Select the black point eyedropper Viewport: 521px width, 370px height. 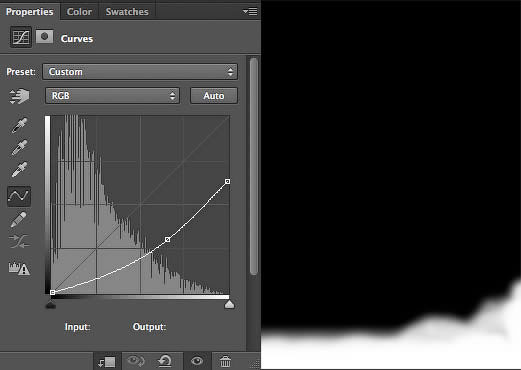coord(19,125)
